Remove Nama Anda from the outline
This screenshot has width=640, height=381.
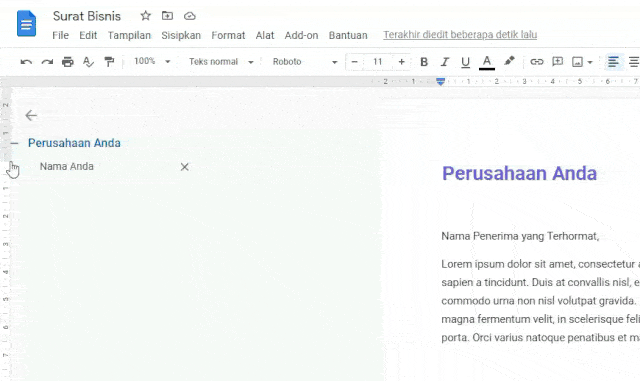[x=184, y=167]
